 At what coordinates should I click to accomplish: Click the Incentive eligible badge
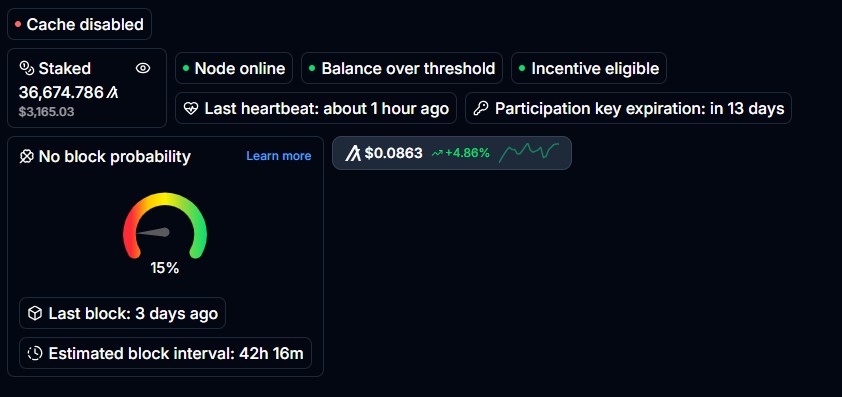click(x=589, y=68)
